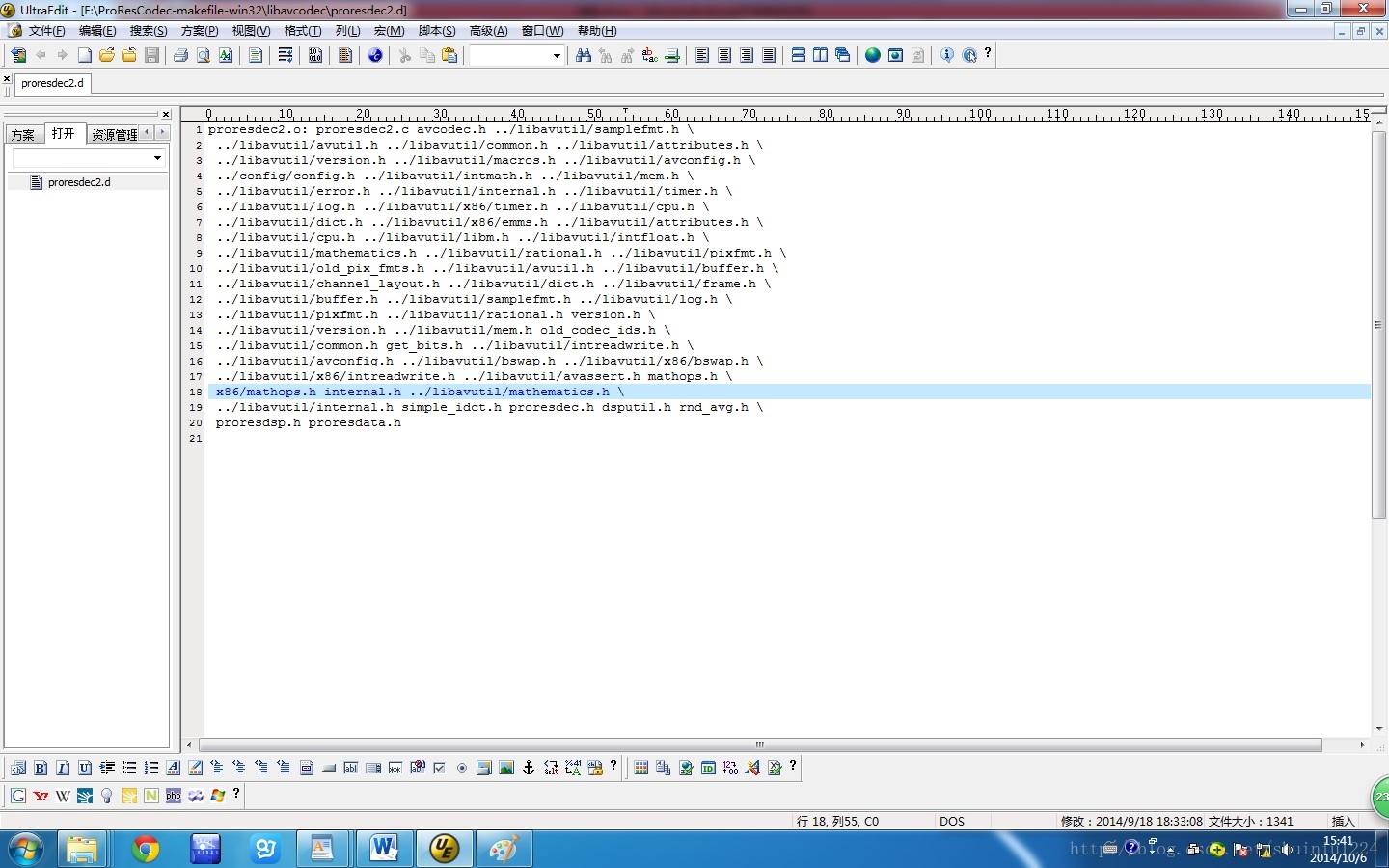Toggle word wrap toolbar icon
Image resolution: width=1389 pixels, height=868 pixels.
(x=286, y=55)
